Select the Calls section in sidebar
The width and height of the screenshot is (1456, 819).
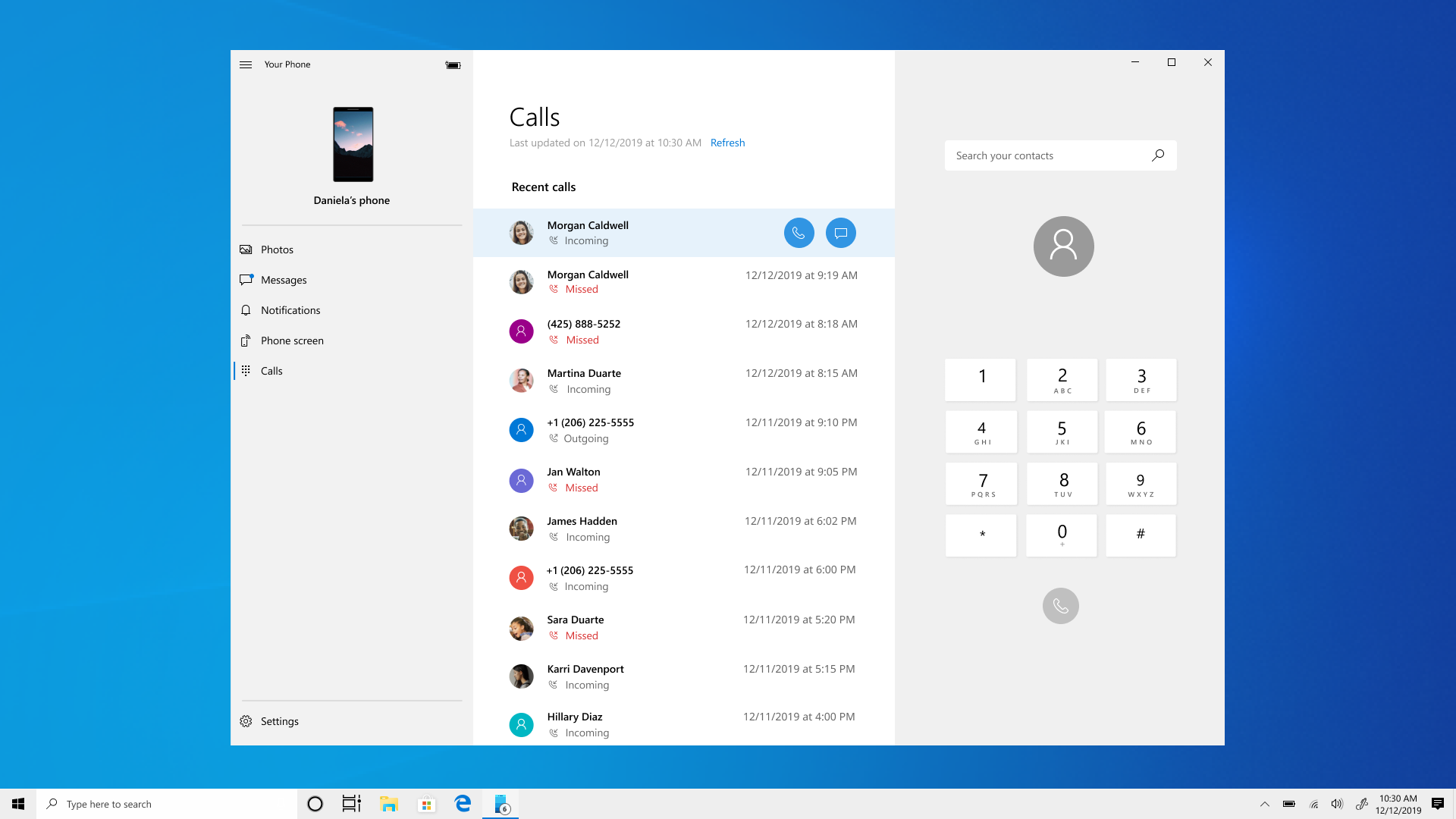tap(272, 370)
